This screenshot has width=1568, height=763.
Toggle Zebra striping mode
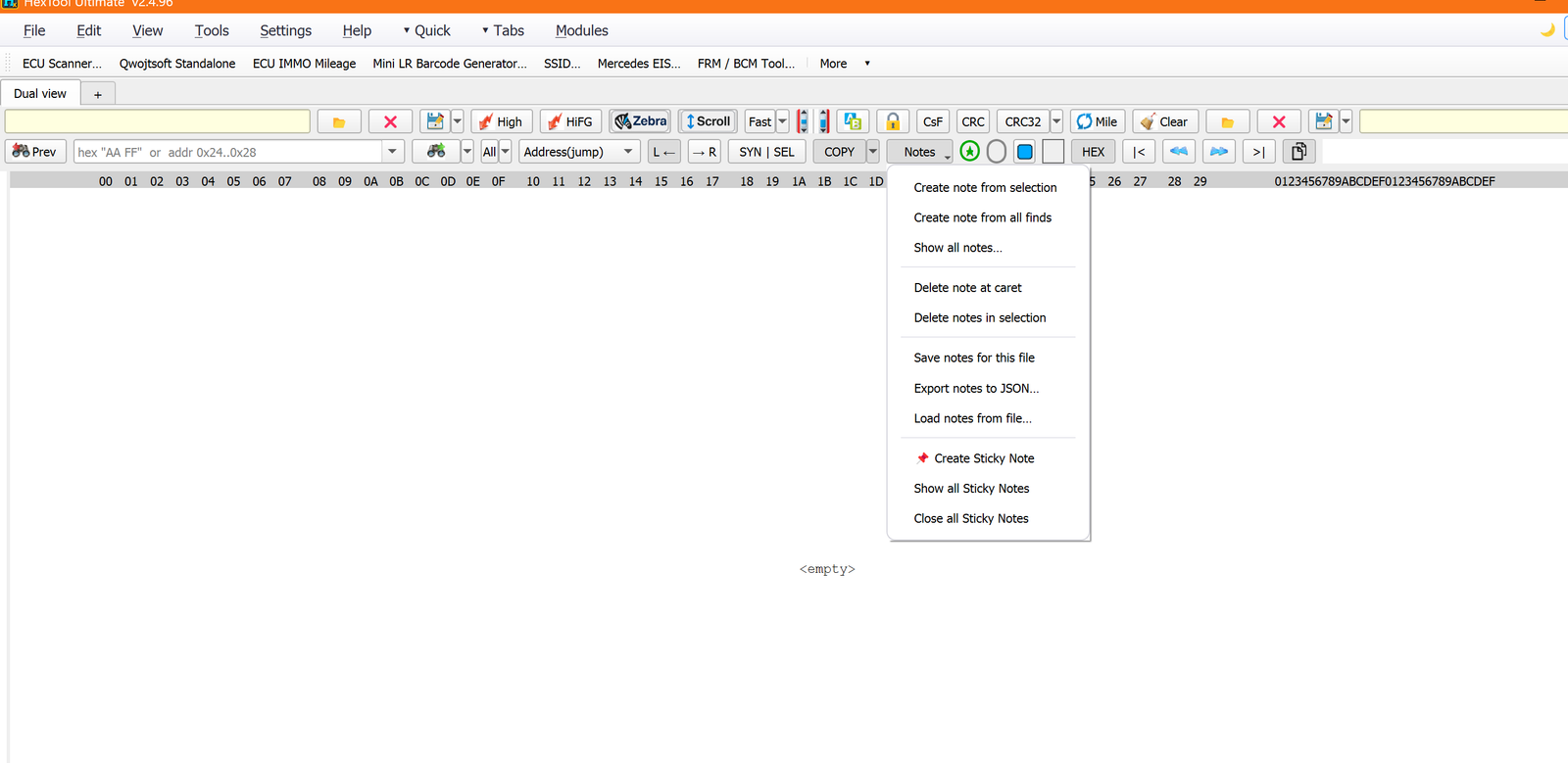(640, 121)
